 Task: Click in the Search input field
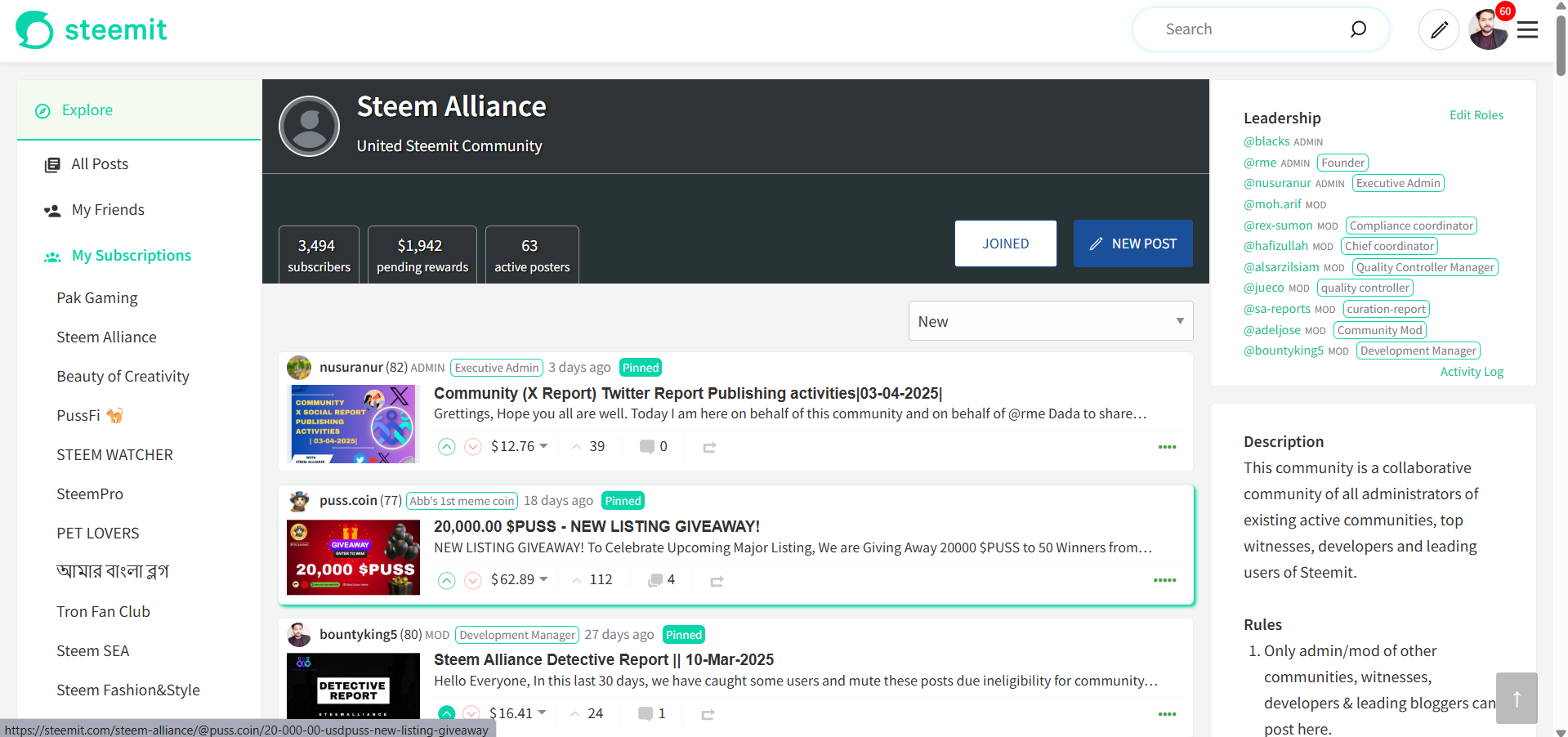click(1252, 29)
